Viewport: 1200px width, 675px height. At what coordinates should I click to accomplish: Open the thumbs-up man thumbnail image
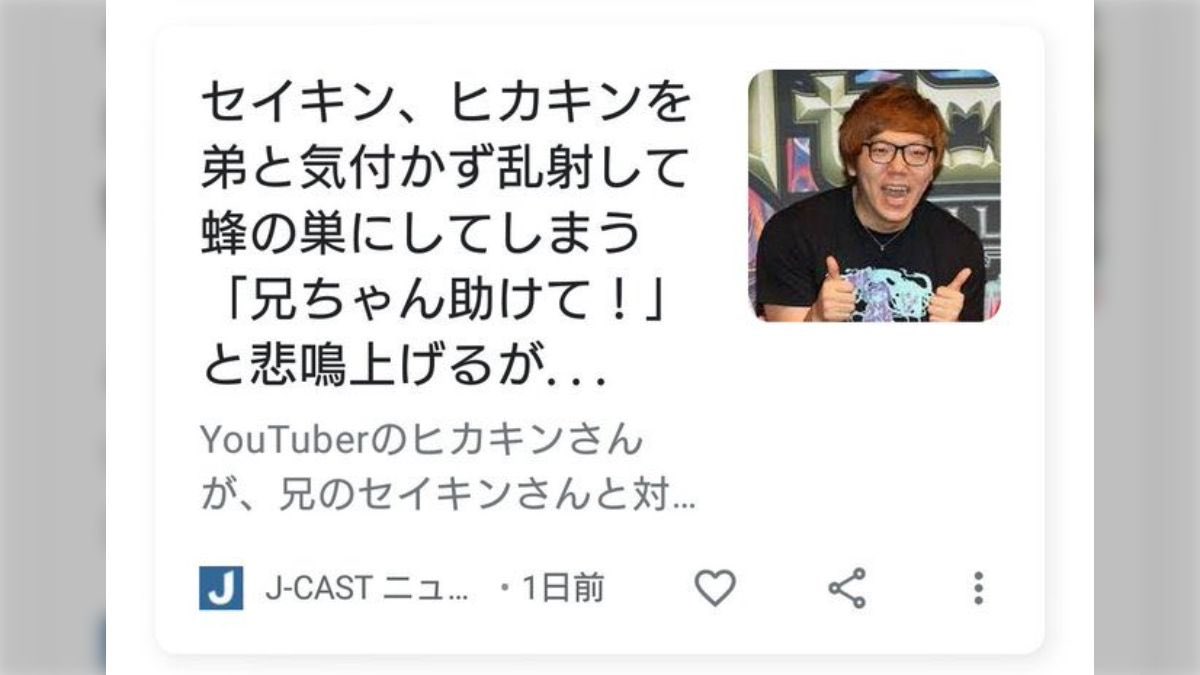[874, 195]
